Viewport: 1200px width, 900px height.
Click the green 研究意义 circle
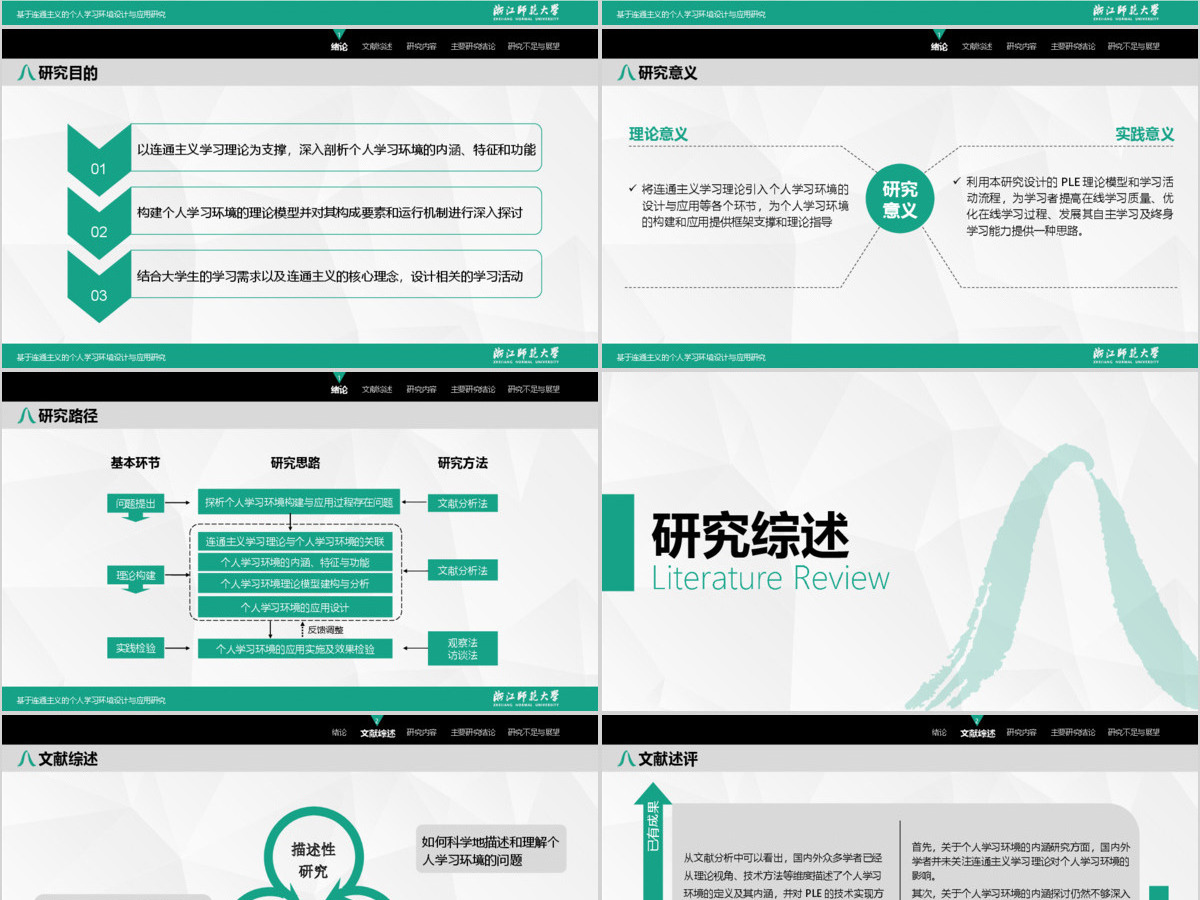[x=899, y=200]
